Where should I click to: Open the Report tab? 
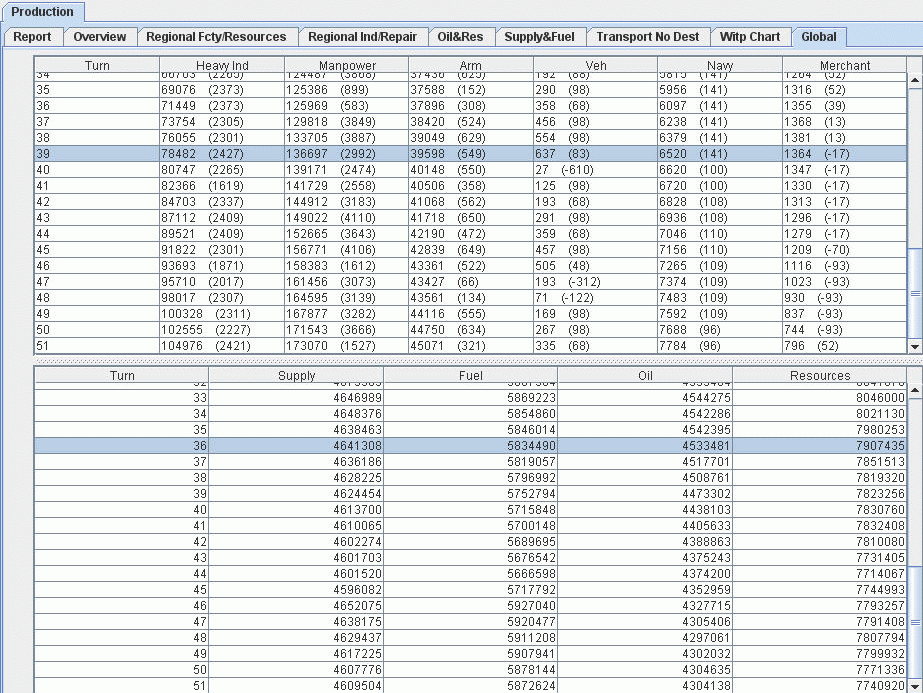click(x=32, y=37)
